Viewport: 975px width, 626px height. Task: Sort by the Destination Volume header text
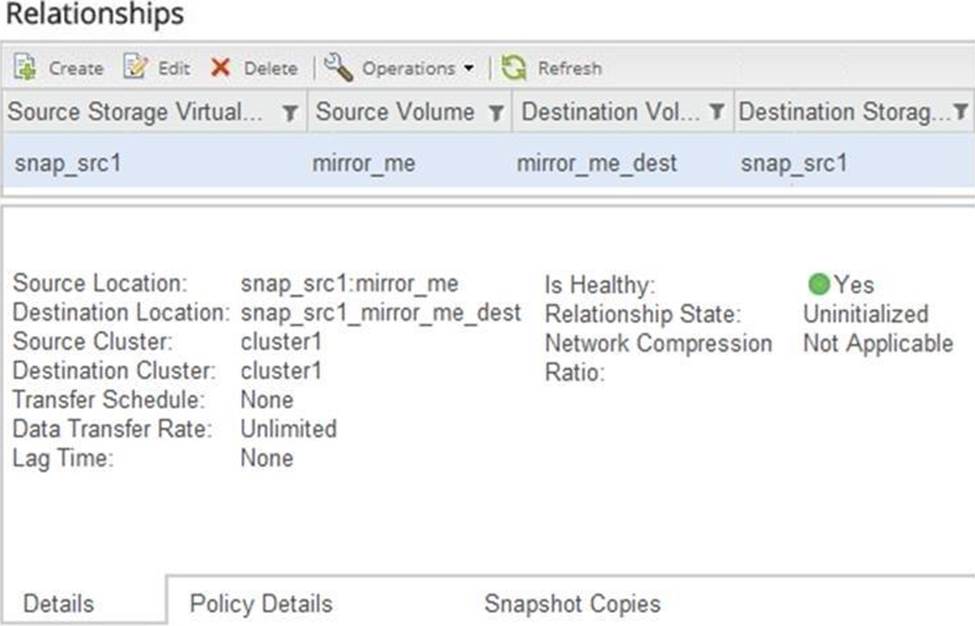coord(610,112)
